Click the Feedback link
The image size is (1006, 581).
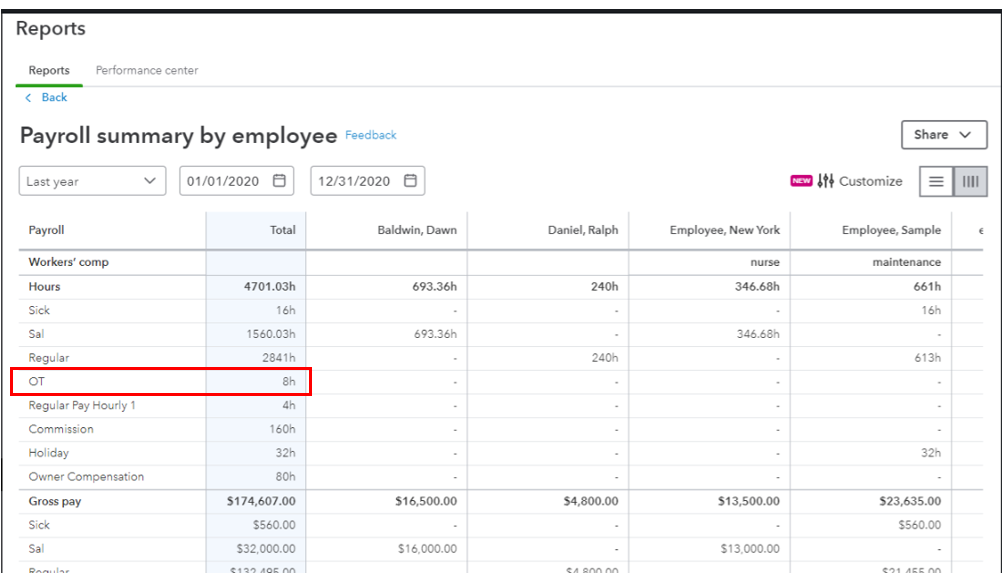[370, 135]
